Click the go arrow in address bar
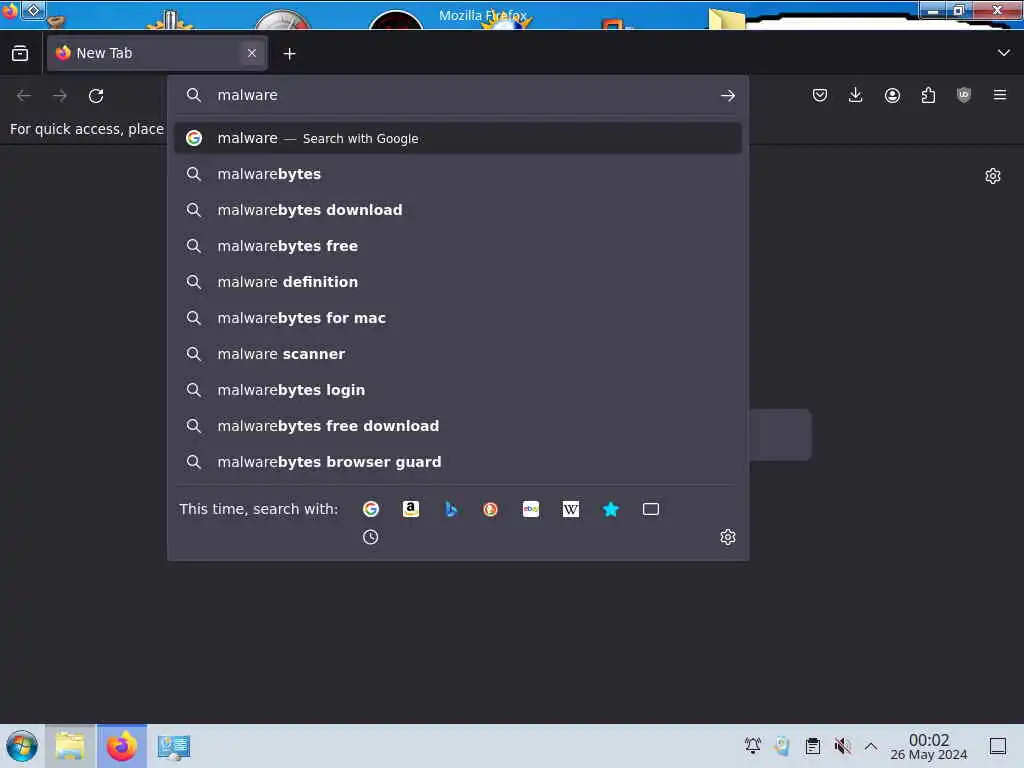1024x768 pixels. pyautogui.click(x=728, y=95)
